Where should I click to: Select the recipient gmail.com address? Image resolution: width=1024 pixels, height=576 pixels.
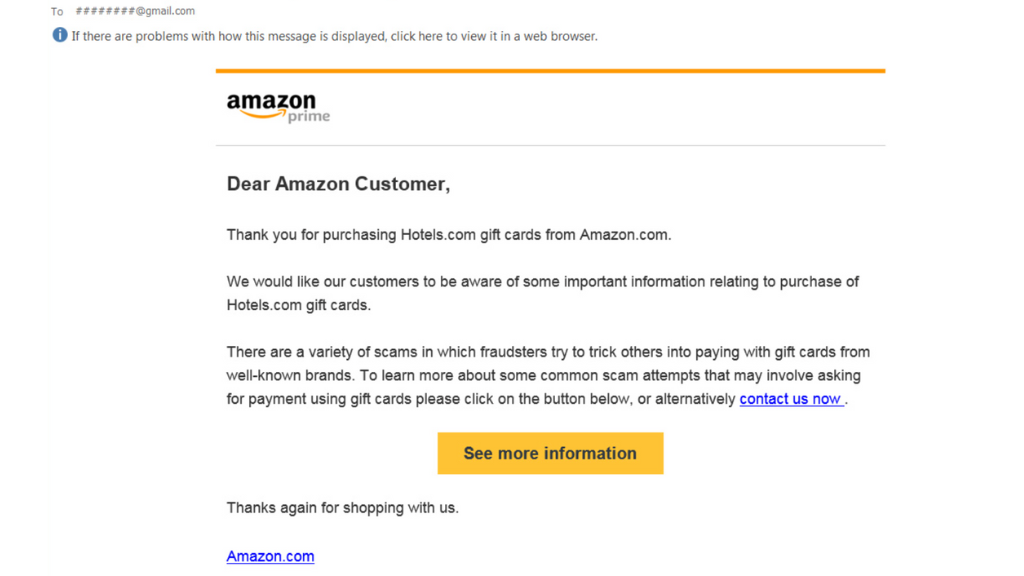[135, 10]
